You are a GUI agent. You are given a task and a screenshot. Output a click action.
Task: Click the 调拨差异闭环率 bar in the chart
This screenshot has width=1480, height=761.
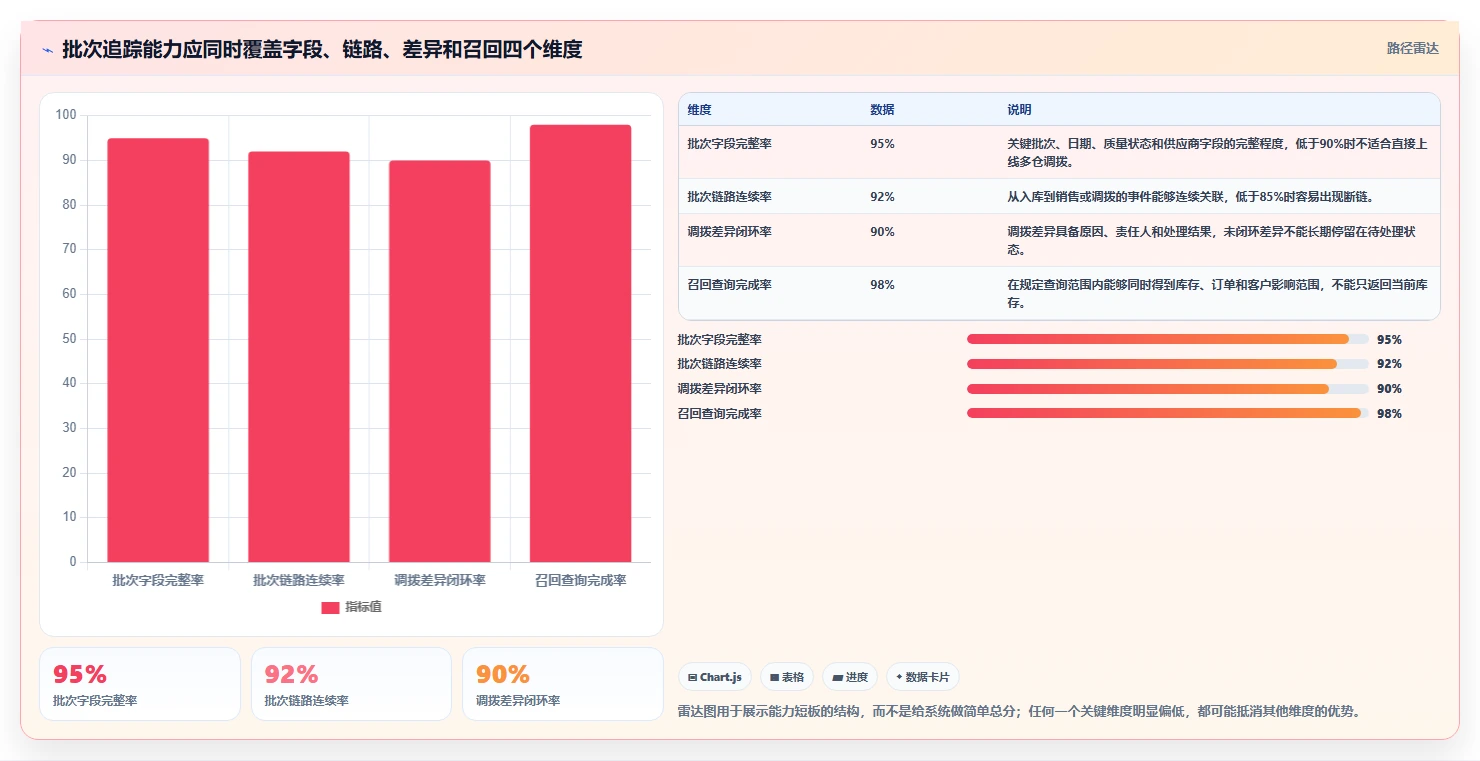click(x=440, y=361)
